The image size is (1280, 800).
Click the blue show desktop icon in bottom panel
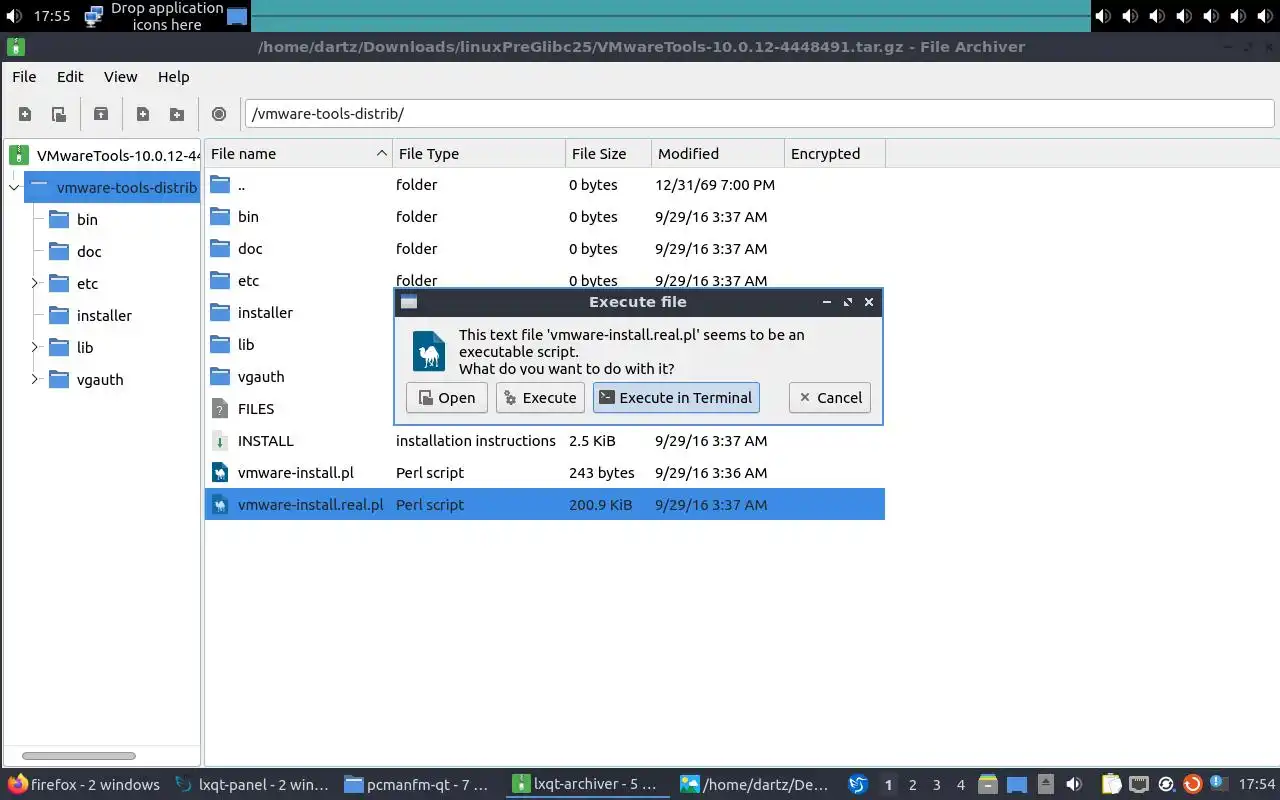pyautogui.click(x=1016, y=785)
